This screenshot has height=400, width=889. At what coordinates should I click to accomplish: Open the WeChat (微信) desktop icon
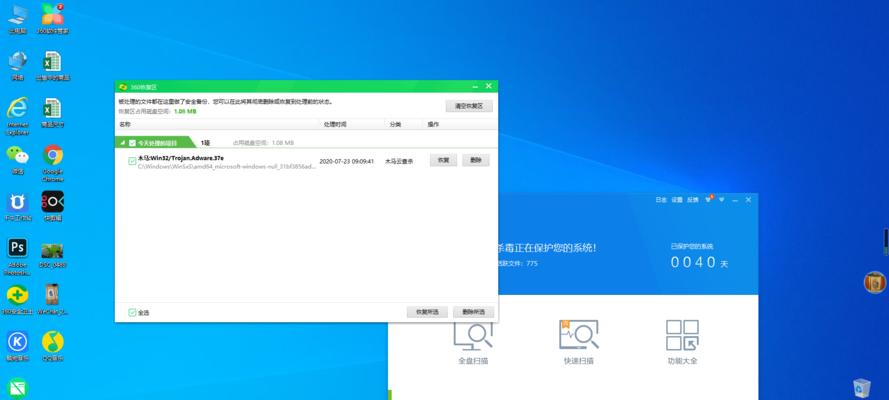tap(18, 160)
